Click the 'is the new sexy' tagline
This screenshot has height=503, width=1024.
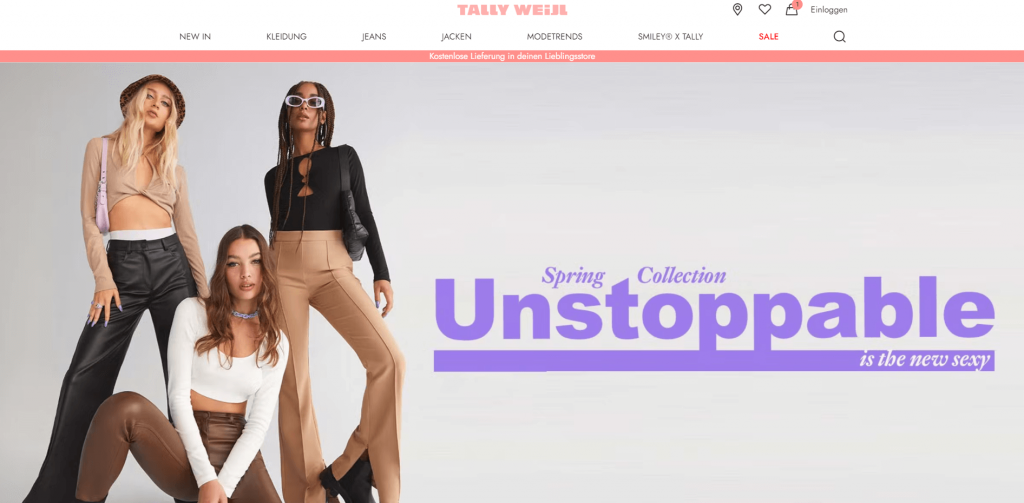tap(925, 360)
